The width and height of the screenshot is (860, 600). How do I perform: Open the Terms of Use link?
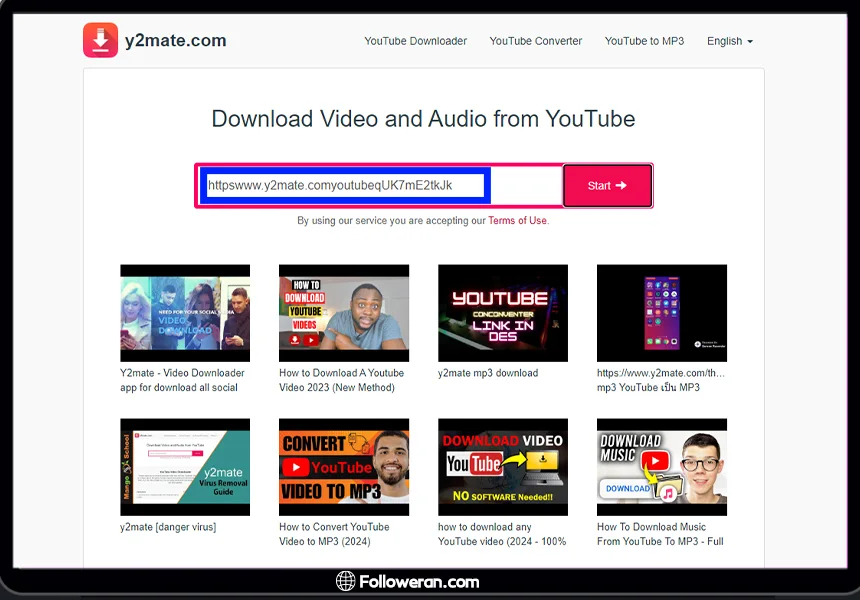click(517, 220)
